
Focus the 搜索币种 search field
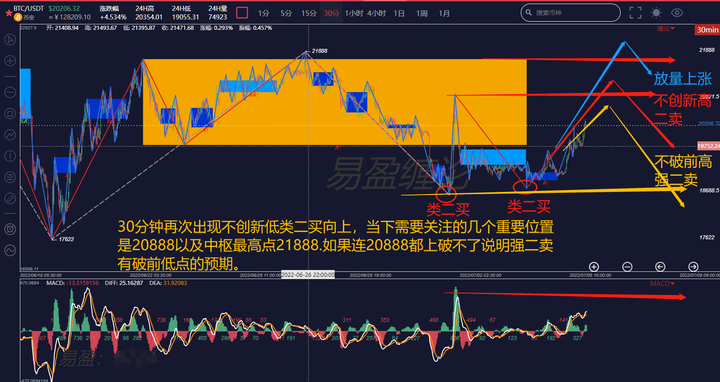tap(570, 13)
